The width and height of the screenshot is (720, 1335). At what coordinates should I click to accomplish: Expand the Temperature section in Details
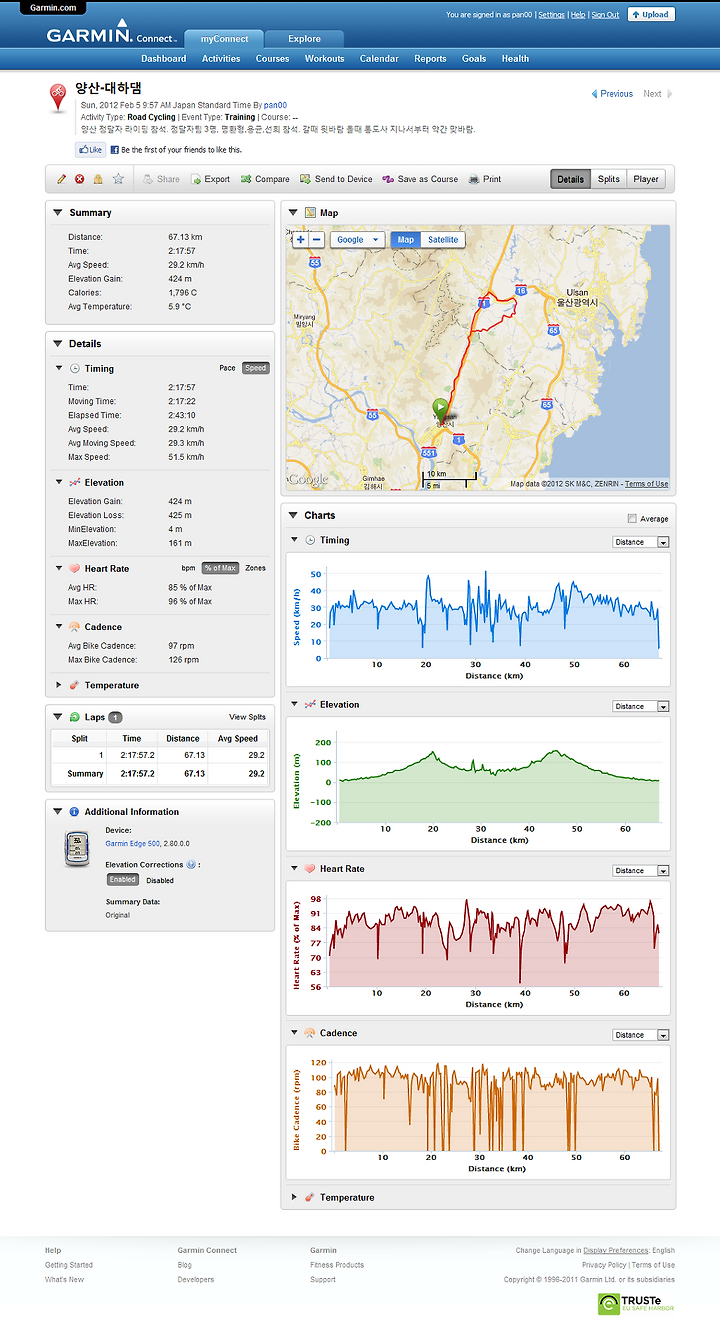(x=58, y=685)
